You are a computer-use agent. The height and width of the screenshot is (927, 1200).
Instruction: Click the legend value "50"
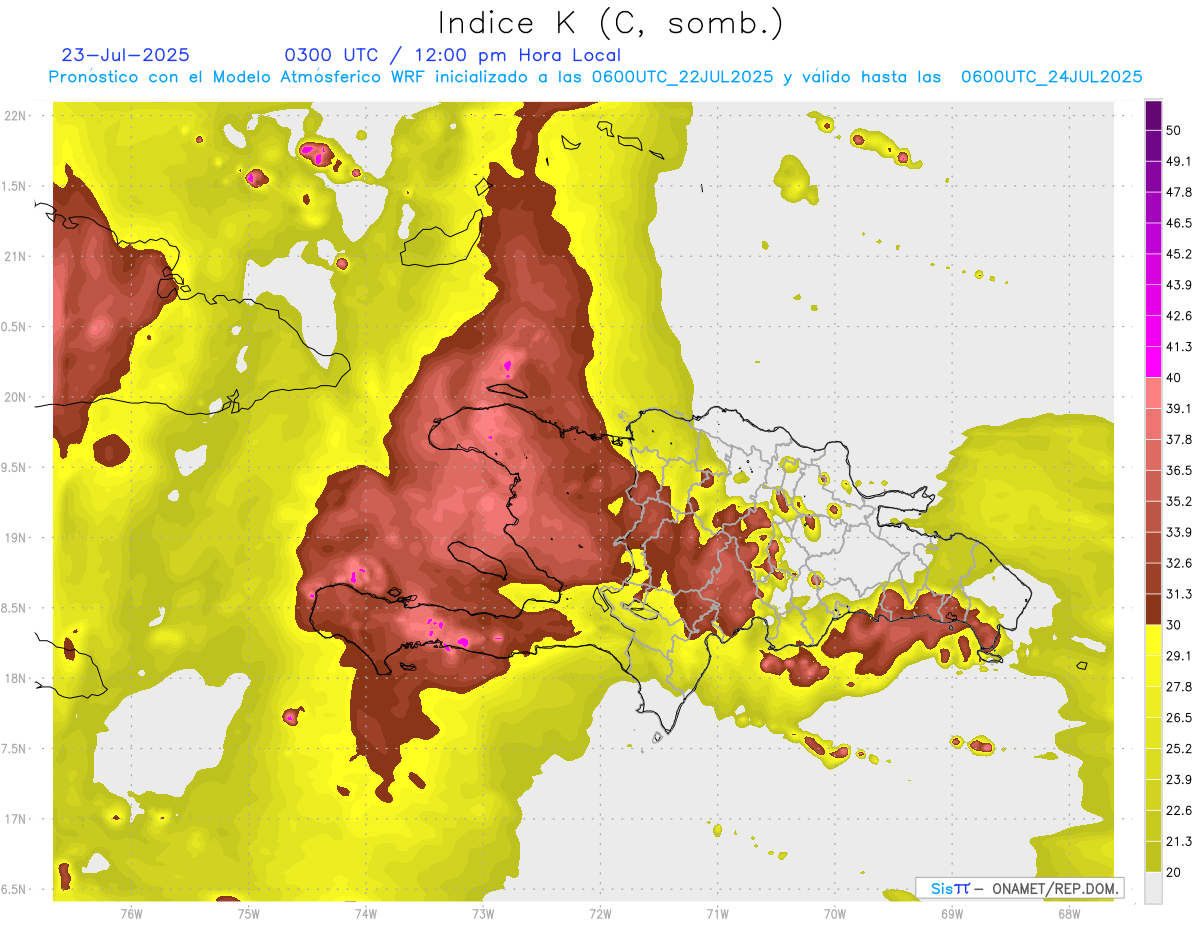click(x=1175, y=130)
